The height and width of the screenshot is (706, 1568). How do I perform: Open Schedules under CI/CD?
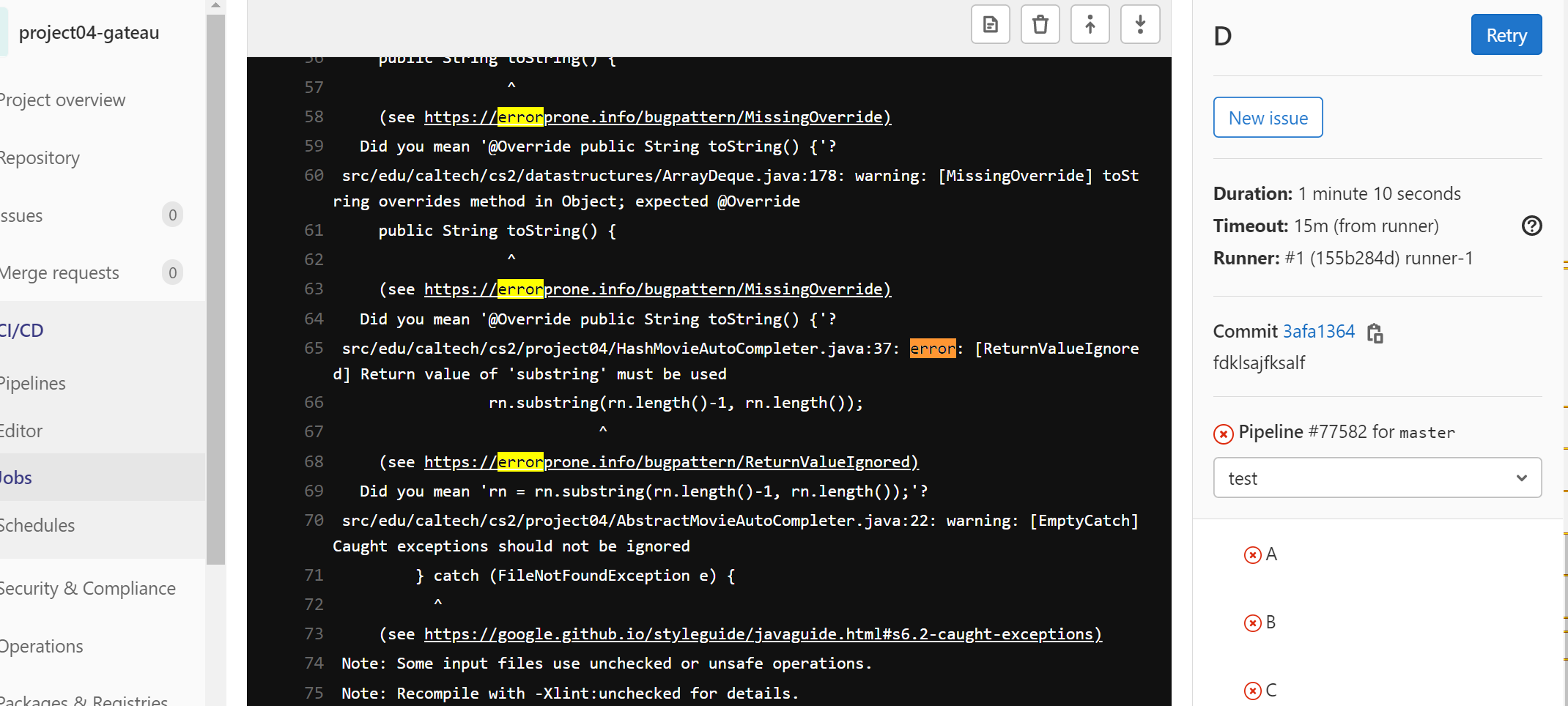coord(37,526)
